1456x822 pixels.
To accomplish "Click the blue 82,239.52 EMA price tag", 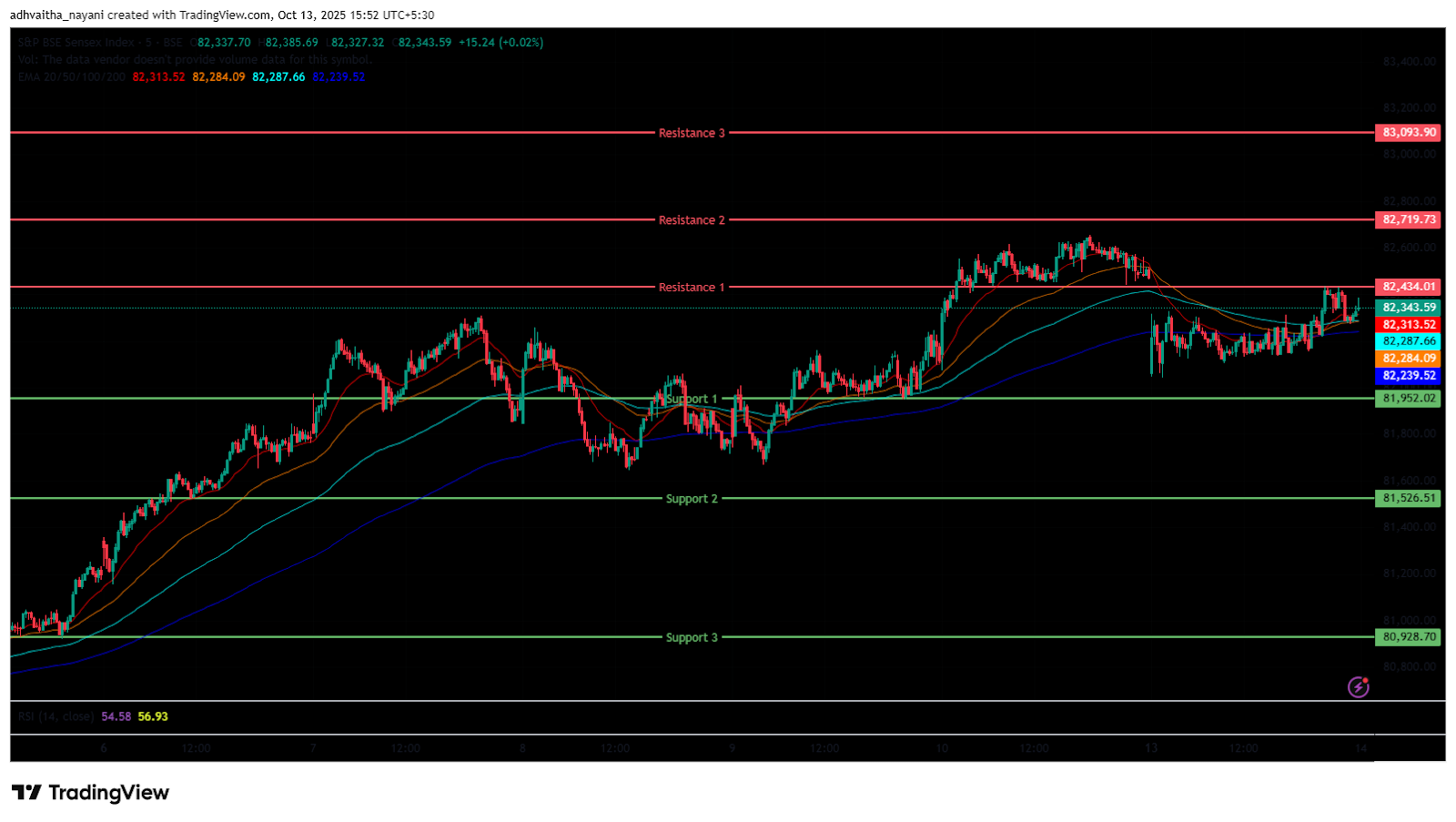I will [x=1409, y=376].
